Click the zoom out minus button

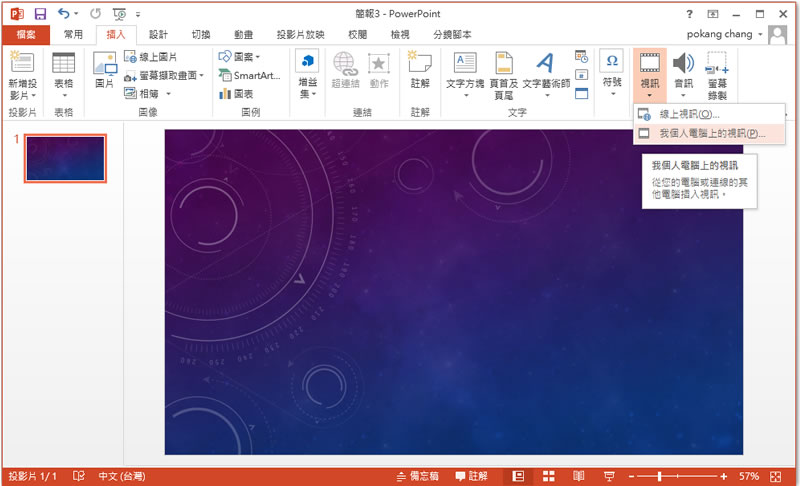click(631, 476)
